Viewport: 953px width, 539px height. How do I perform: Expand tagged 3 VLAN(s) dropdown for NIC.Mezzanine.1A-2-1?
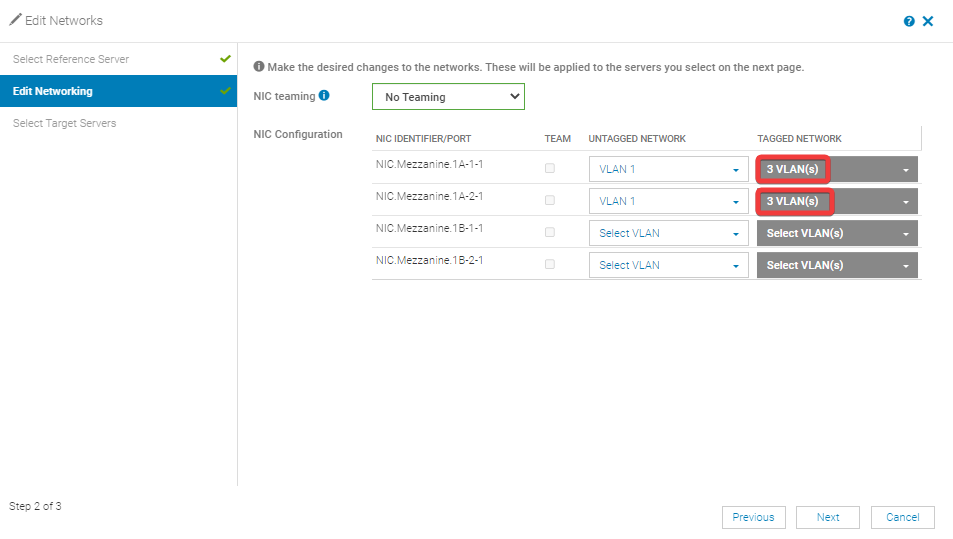[x=837, y=201]
